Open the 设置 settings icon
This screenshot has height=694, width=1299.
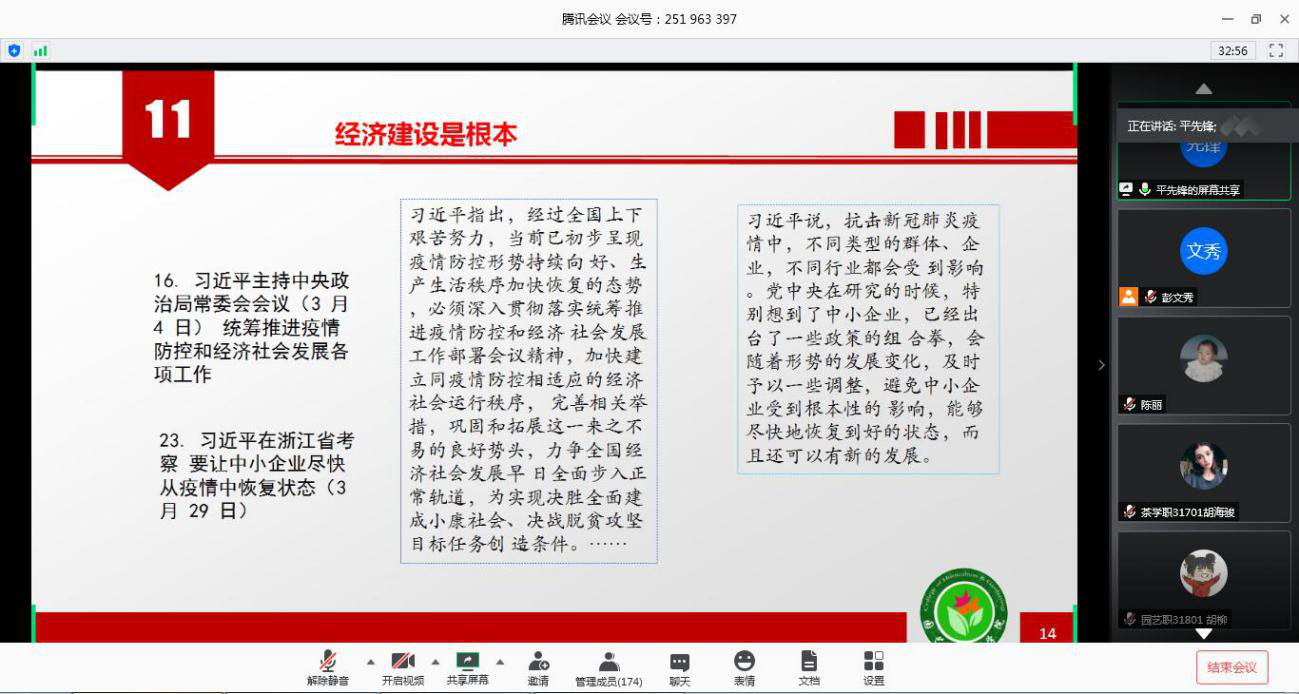coord(873,667)
